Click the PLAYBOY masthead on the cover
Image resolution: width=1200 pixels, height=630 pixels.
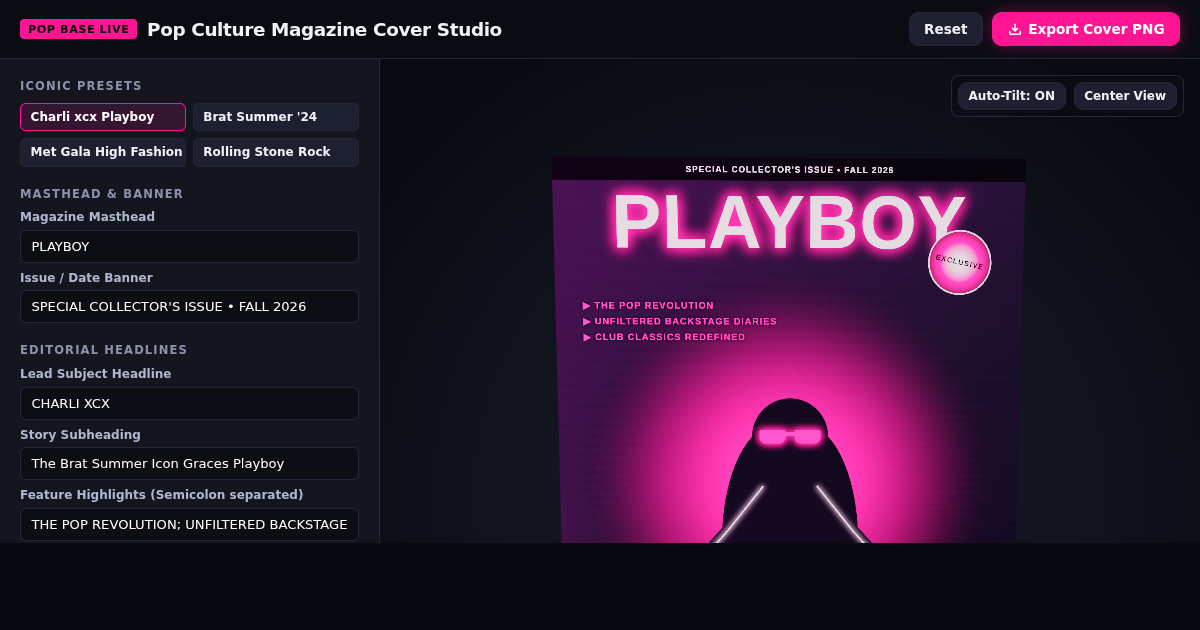[x=788, y=223]
